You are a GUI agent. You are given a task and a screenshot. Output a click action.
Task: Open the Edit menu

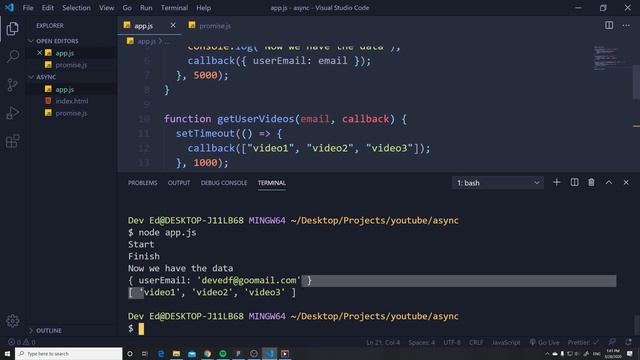point(48,8)
